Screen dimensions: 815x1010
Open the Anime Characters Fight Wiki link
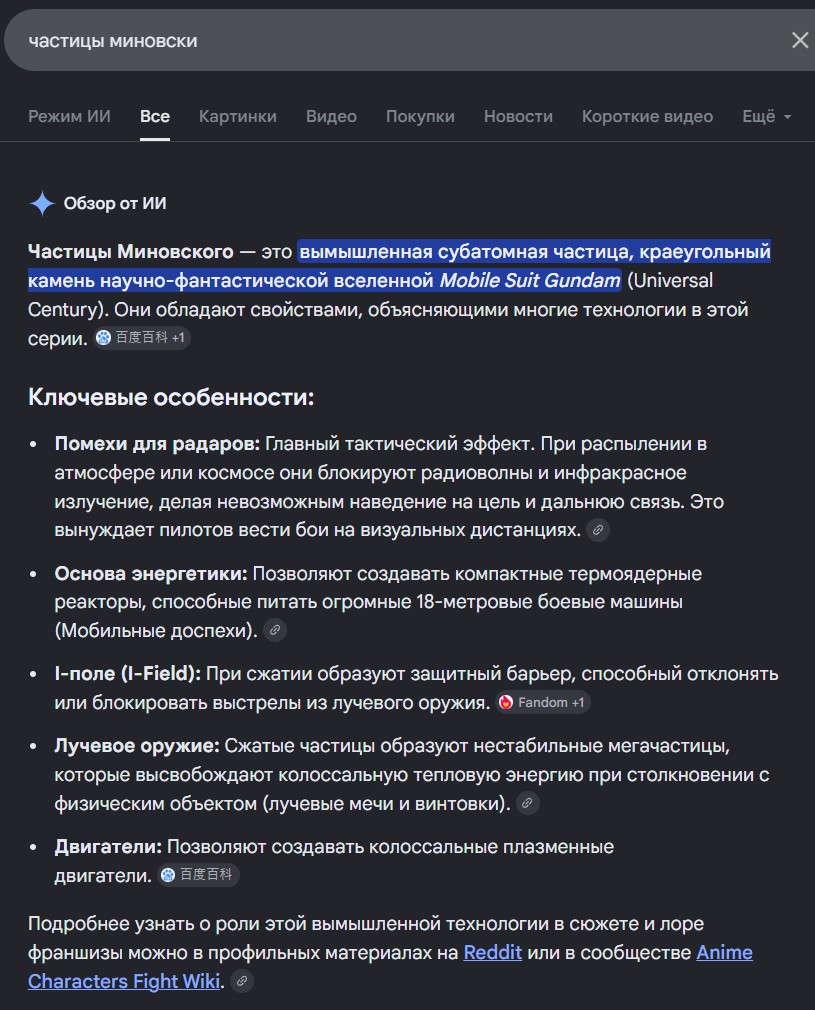coord(390,966)
